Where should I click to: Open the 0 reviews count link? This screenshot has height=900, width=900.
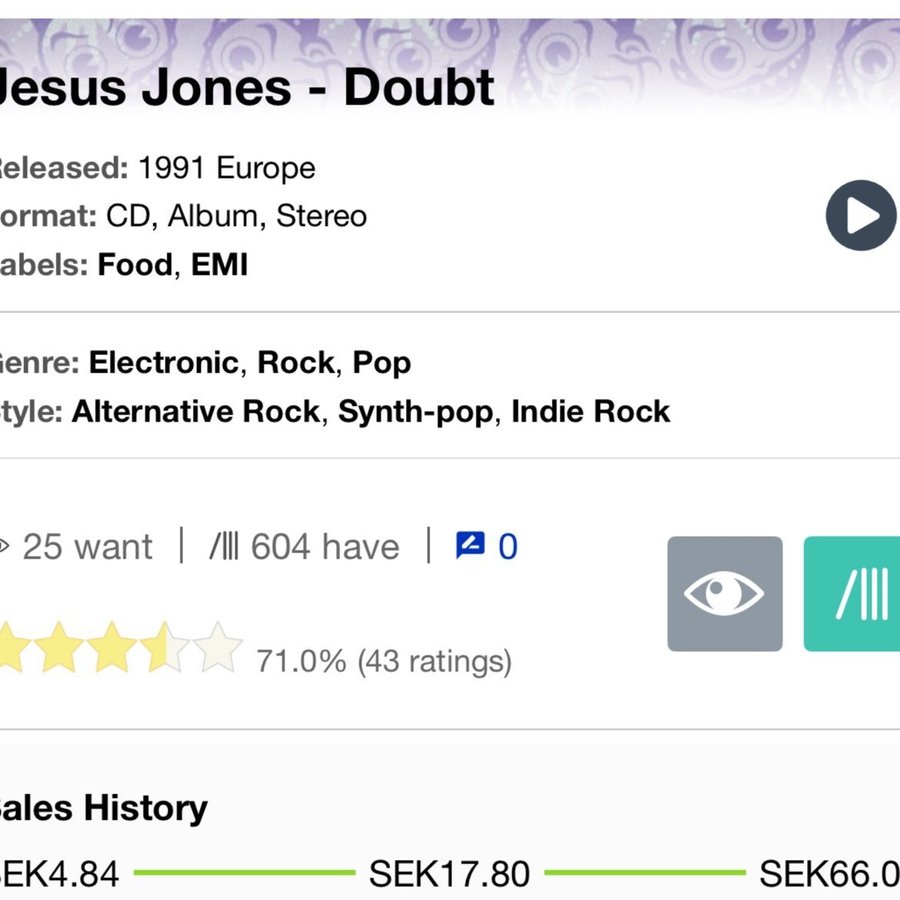pos(507,546)
